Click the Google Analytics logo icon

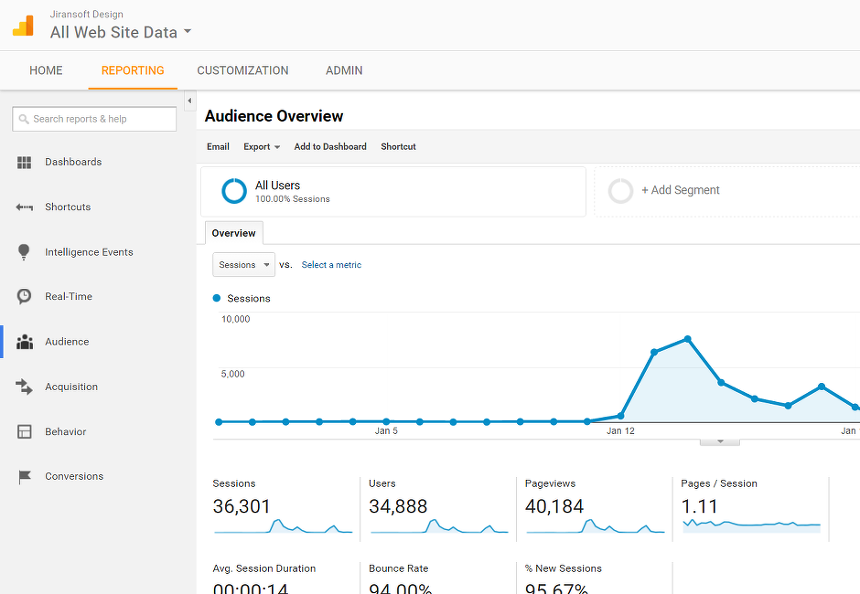23,26
